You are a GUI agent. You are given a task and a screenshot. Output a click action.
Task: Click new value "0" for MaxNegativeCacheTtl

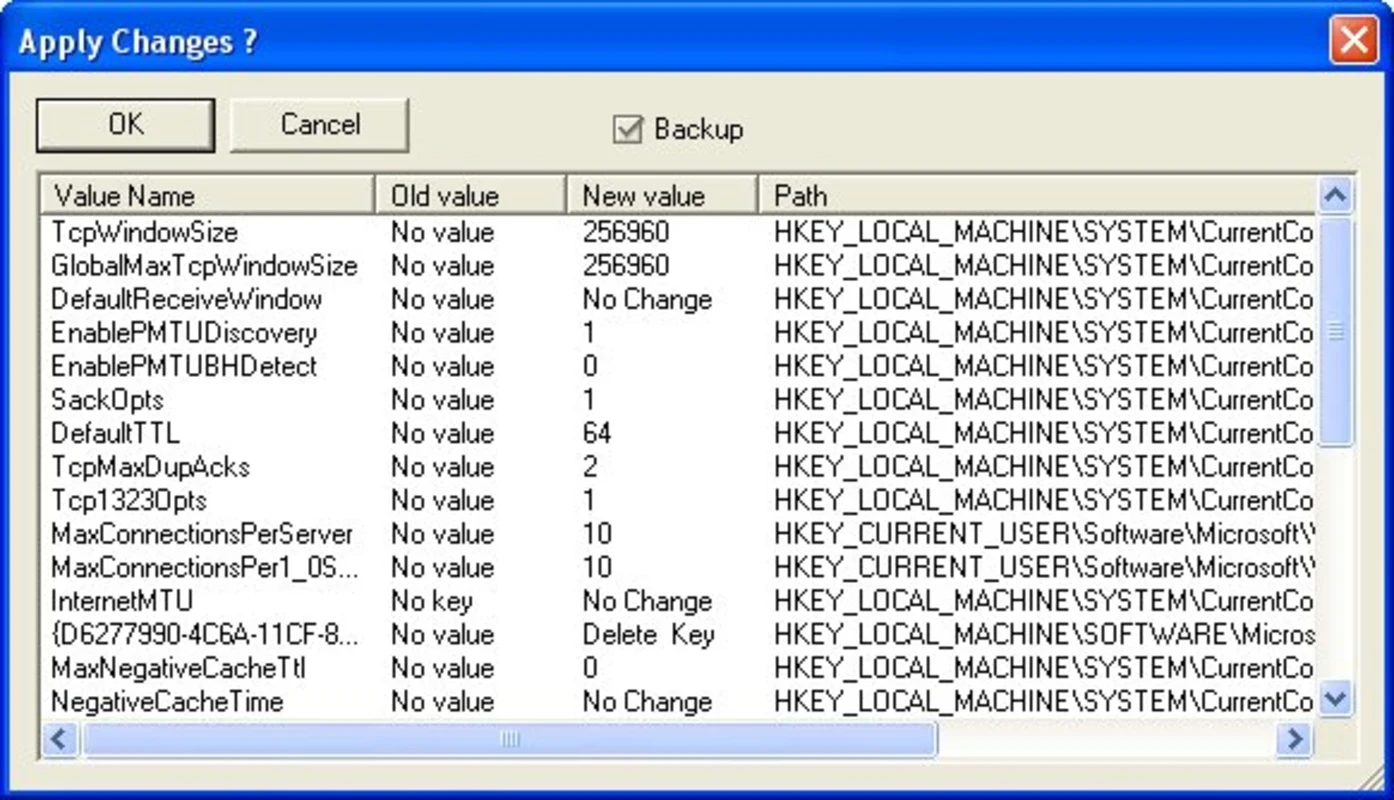click(590, 668)
